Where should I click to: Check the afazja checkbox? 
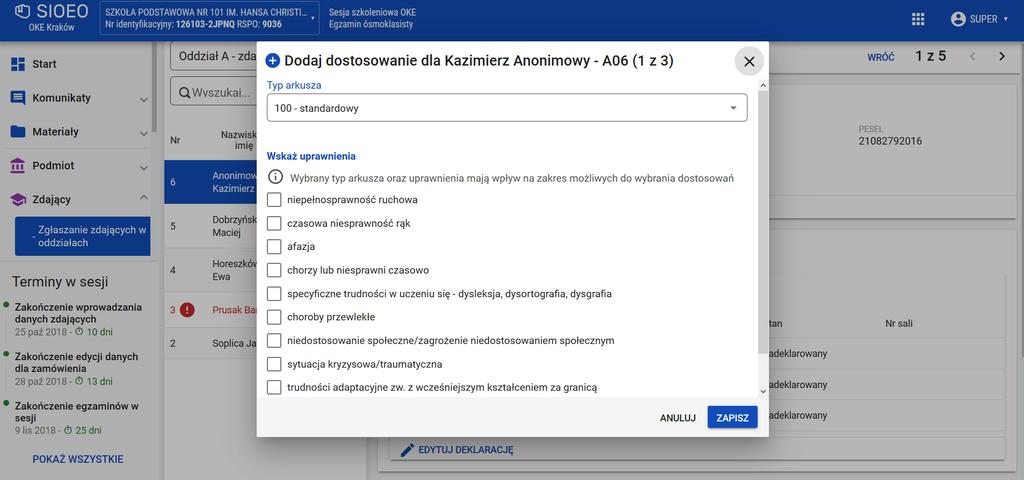[274, 247]
